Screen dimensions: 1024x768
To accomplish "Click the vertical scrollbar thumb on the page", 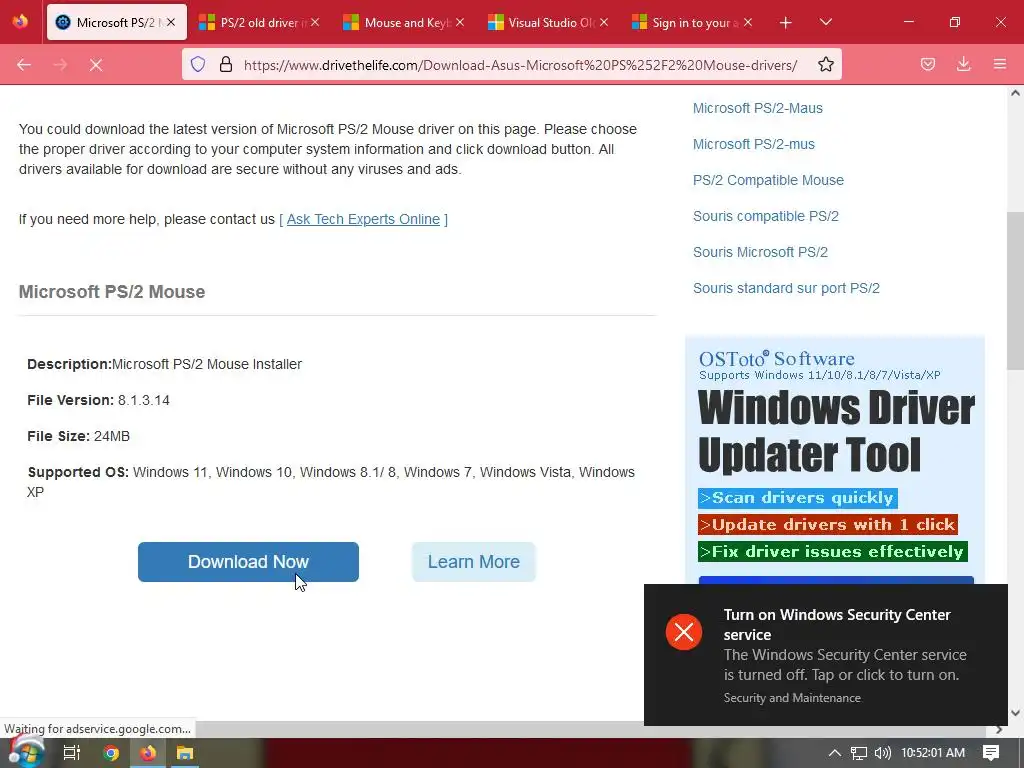I will coord(1015,291).
